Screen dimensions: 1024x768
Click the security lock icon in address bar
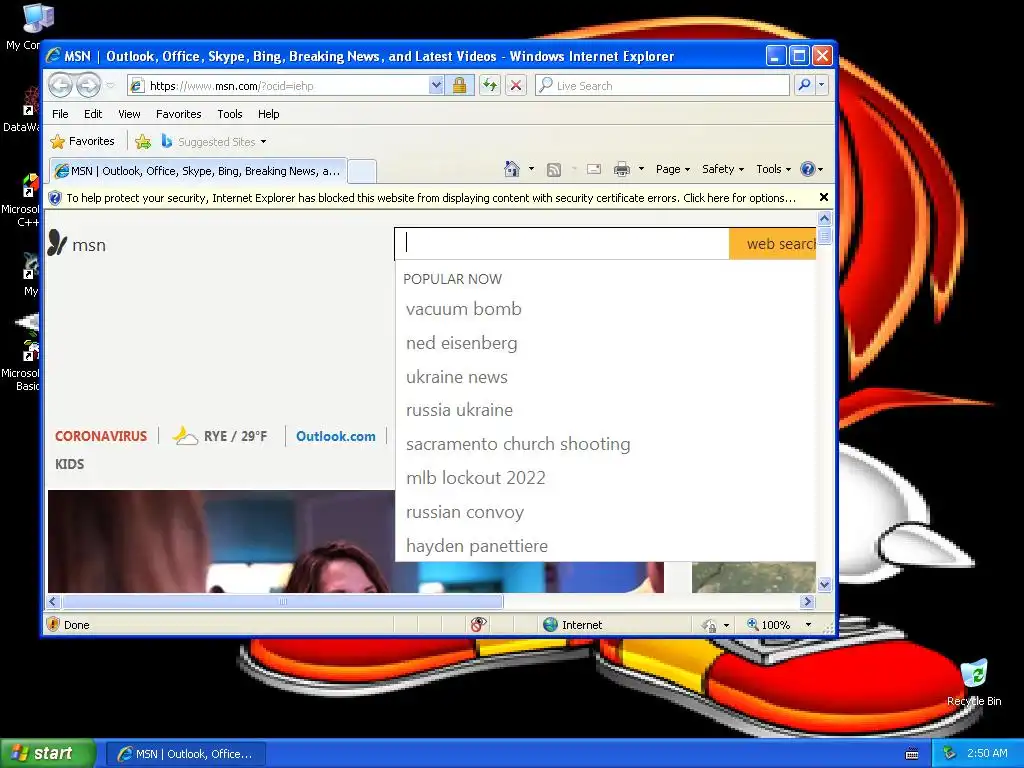click(459, 86)
